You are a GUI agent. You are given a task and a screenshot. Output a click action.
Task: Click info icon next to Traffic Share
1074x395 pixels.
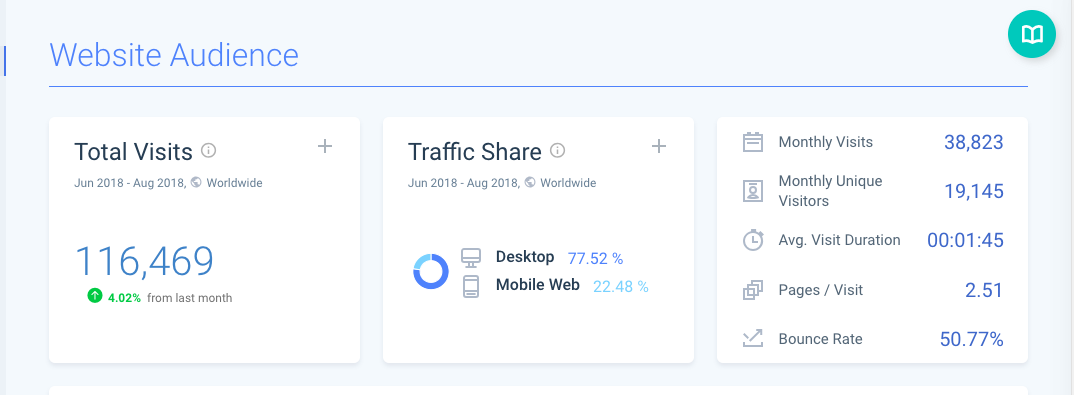click(x=558, y=150)
